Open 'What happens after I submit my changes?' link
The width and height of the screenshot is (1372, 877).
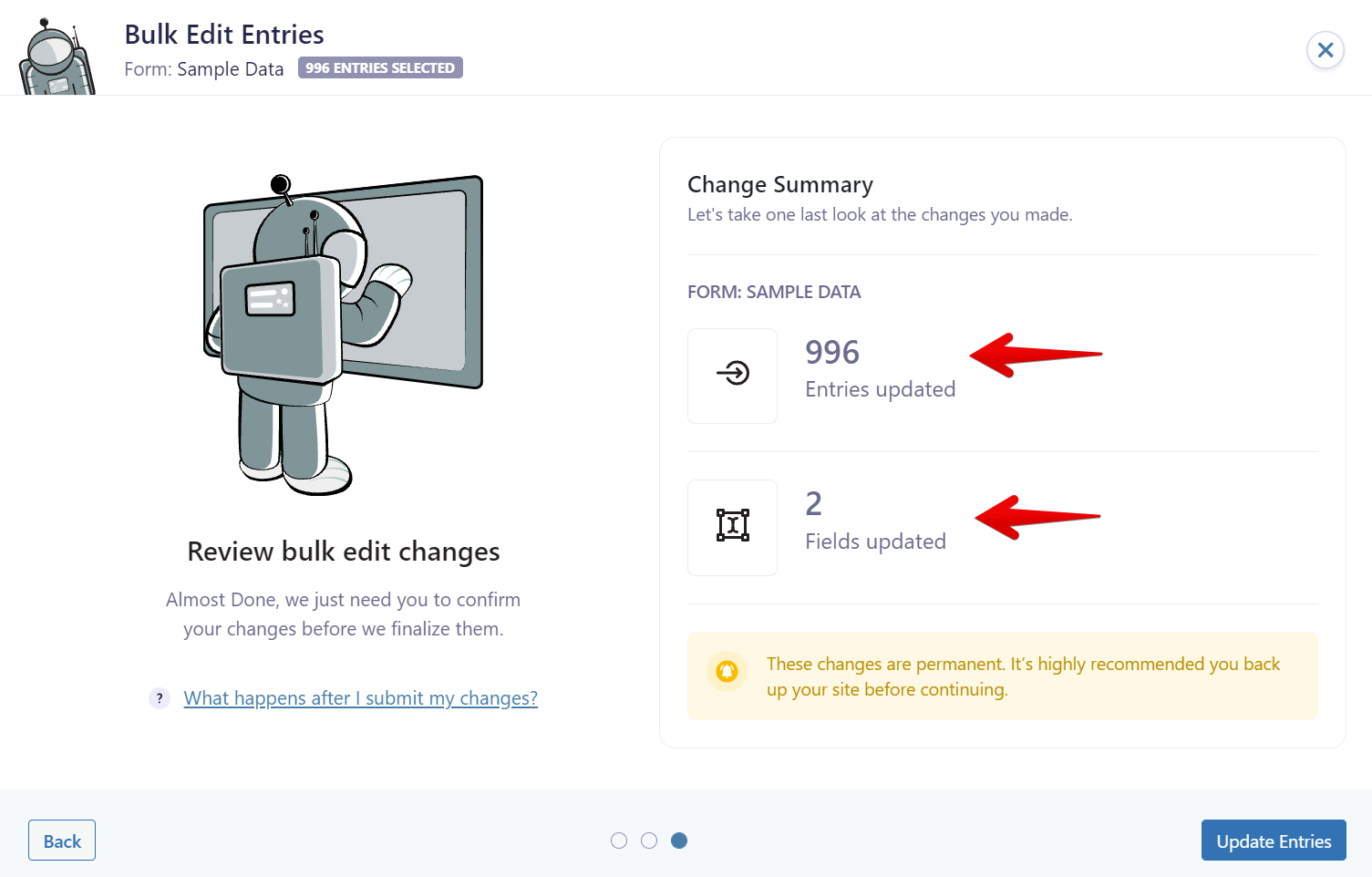click(x=360, y=698)
